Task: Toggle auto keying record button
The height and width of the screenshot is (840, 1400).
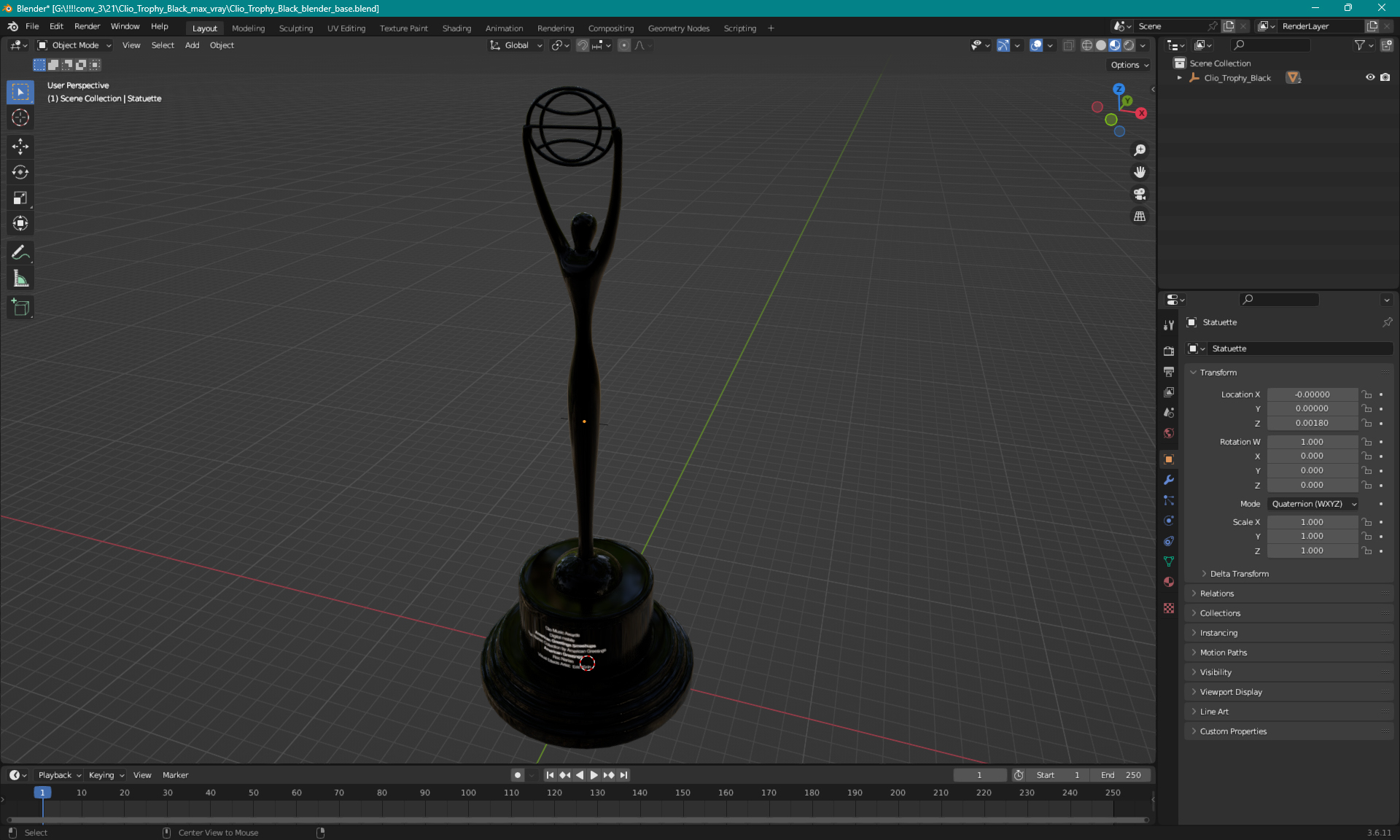Action: (x=517, y=775)
